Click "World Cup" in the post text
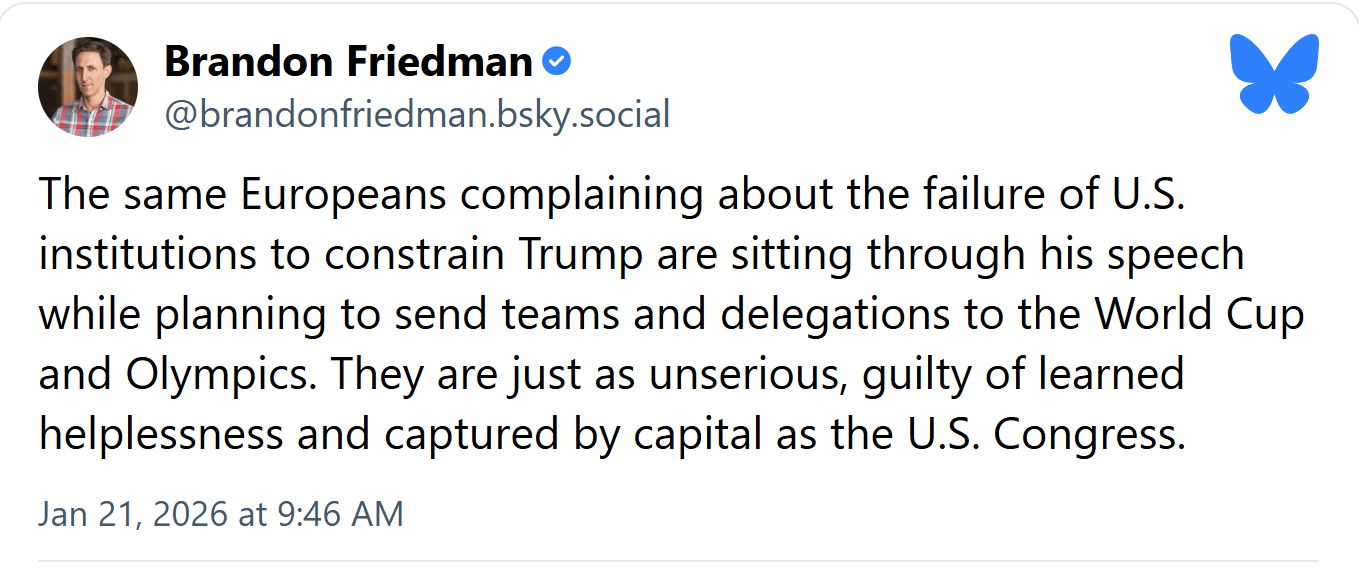Viewport: 1359px width, 575px height. pyautogui.click(x=1199, y=315)
